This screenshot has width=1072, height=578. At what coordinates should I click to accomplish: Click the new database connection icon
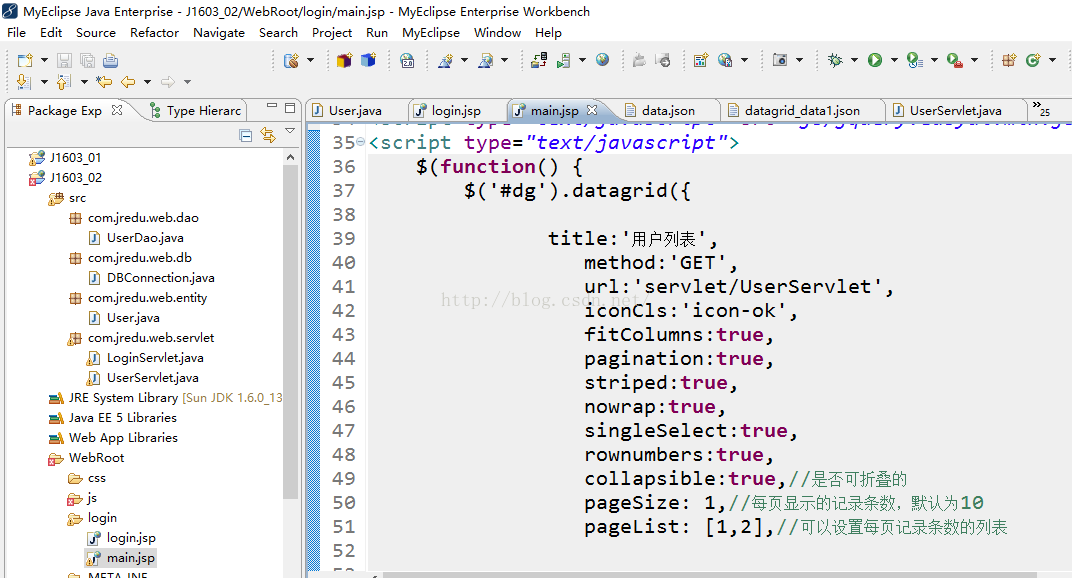click(x=291, y=60)
